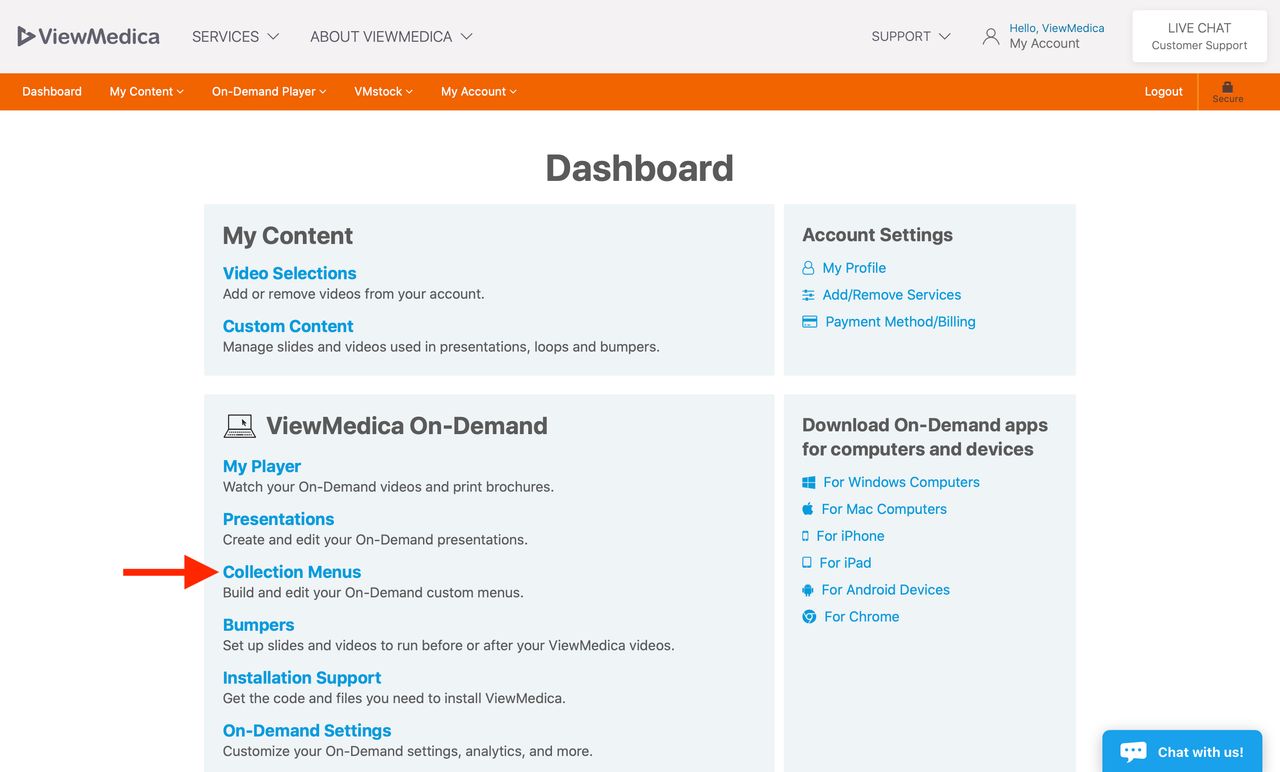Image resolution: width=1280 pixels, height=772 pixels.
Task: Click 'Add or remove videos from your account.'
Action: 354,294
